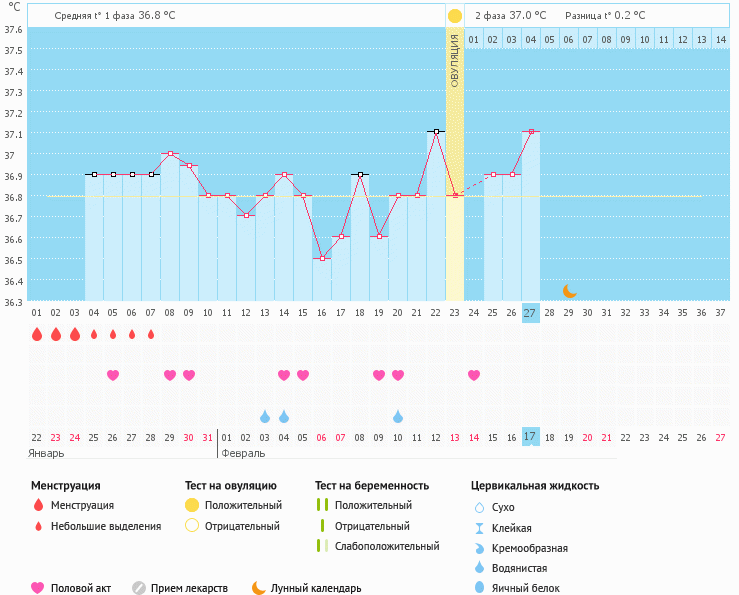Click the blue fluid drop on cycle day 20
The image size is (739, 595).
(x=398, y=416)
